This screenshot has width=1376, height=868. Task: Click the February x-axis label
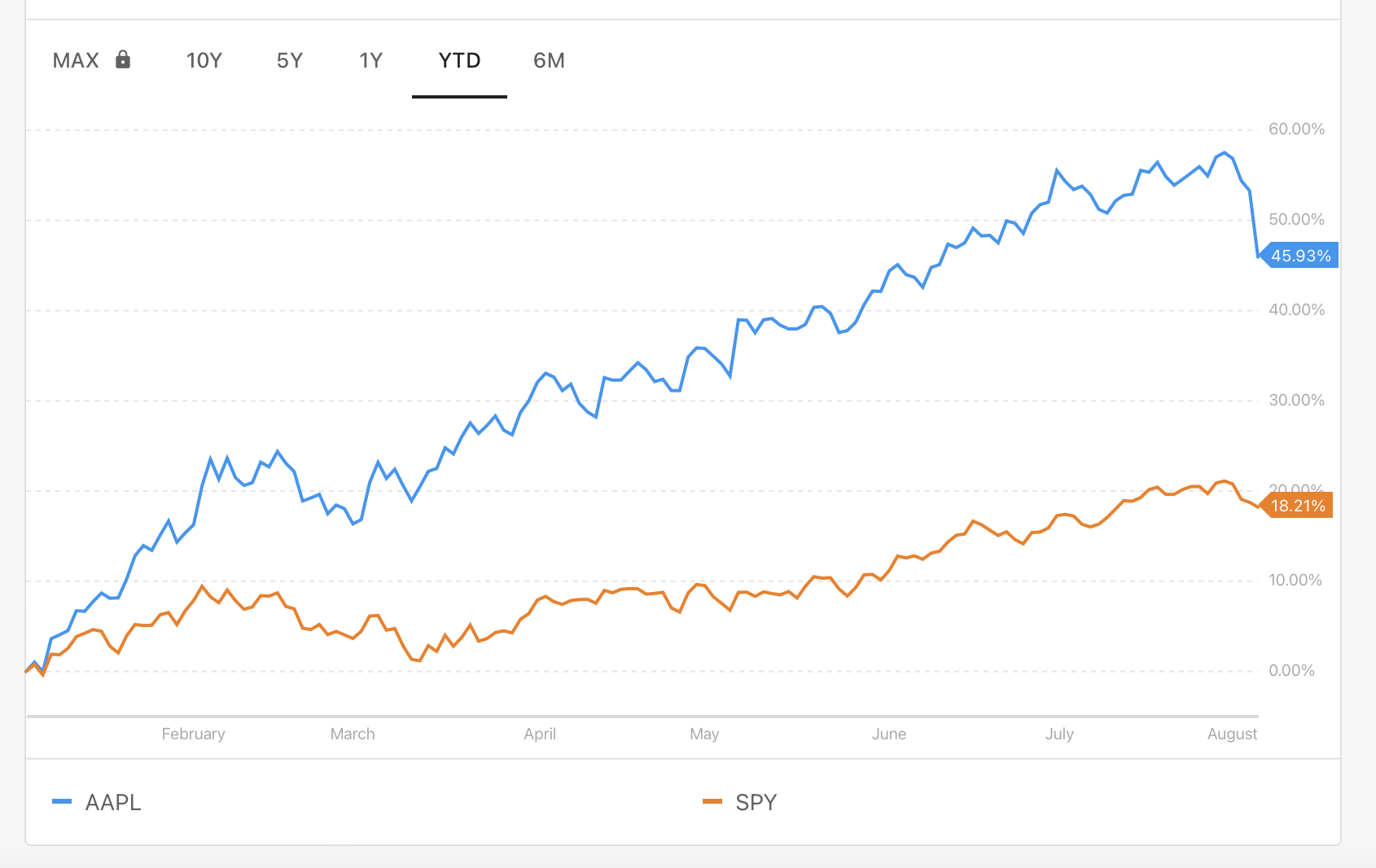[x=193, y=734]
